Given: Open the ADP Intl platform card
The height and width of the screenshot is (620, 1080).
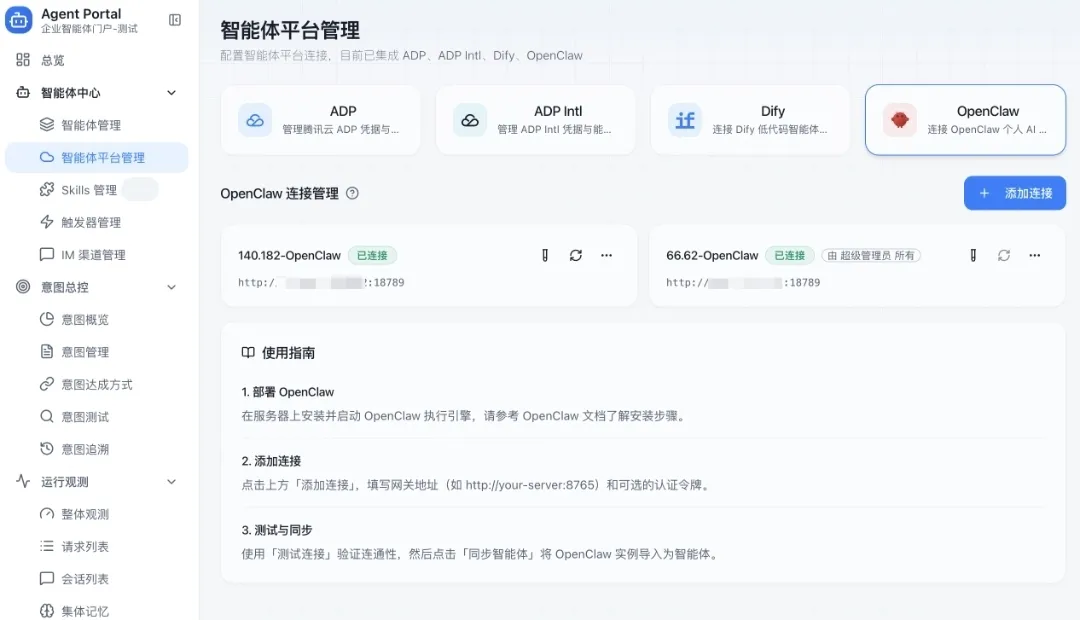Looking at the screenshot, I should pyautogui.click(x=536, y=120).
